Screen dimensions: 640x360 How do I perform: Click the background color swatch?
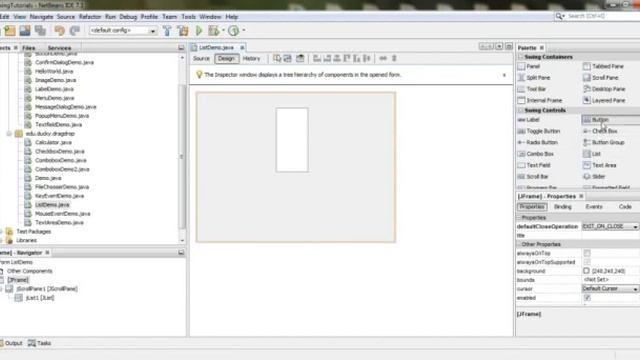point(587,271)
